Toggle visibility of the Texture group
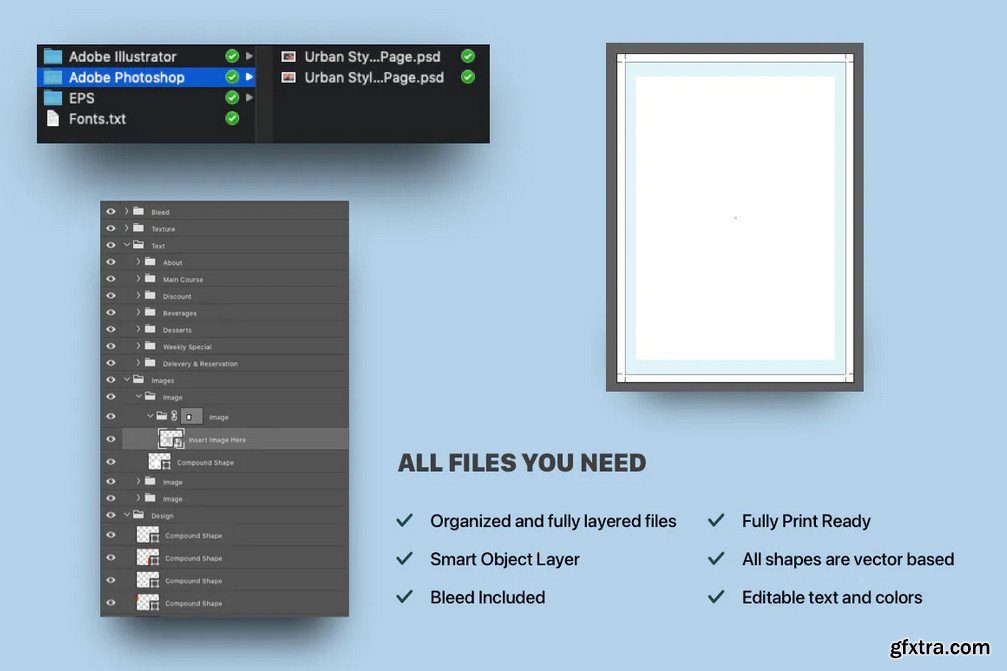 tap(111, 229)
